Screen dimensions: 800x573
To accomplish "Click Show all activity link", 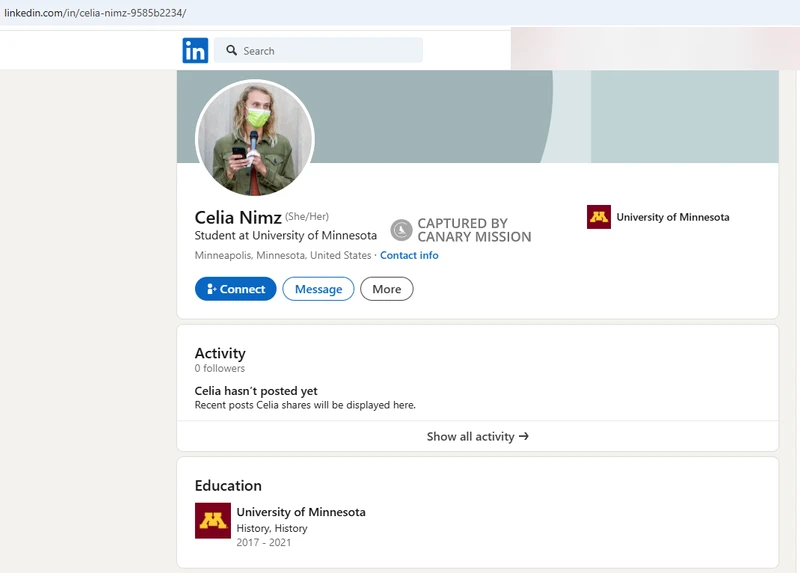I will click(x=478, y=436).
